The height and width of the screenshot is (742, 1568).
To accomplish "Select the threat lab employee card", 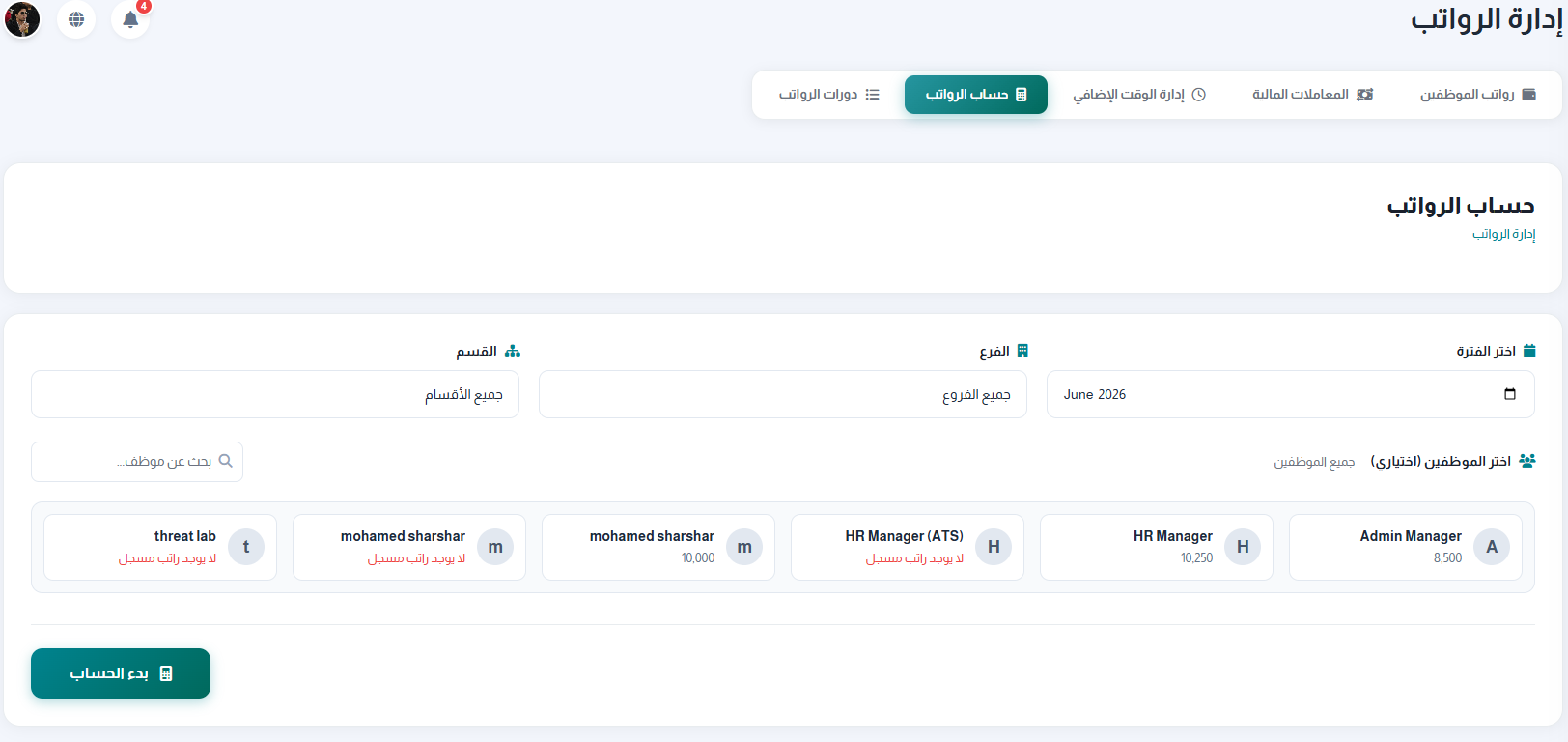I will point(160,547).
